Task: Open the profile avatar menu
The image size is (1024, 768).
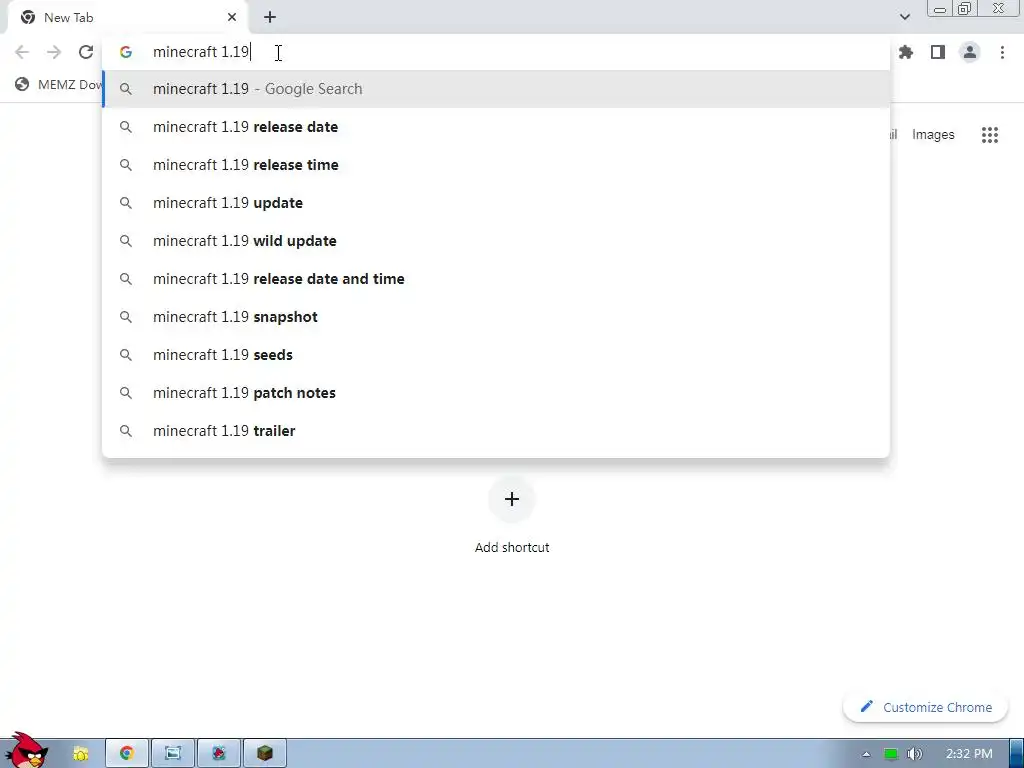Action: pos(970,52)
